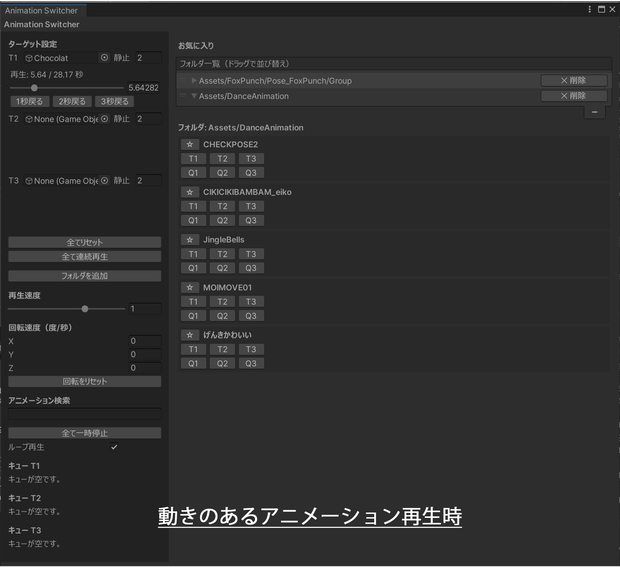The image size is (620, 567).
Task: Toggle the ループ再生 checkbox
Action: pos(114,447)
